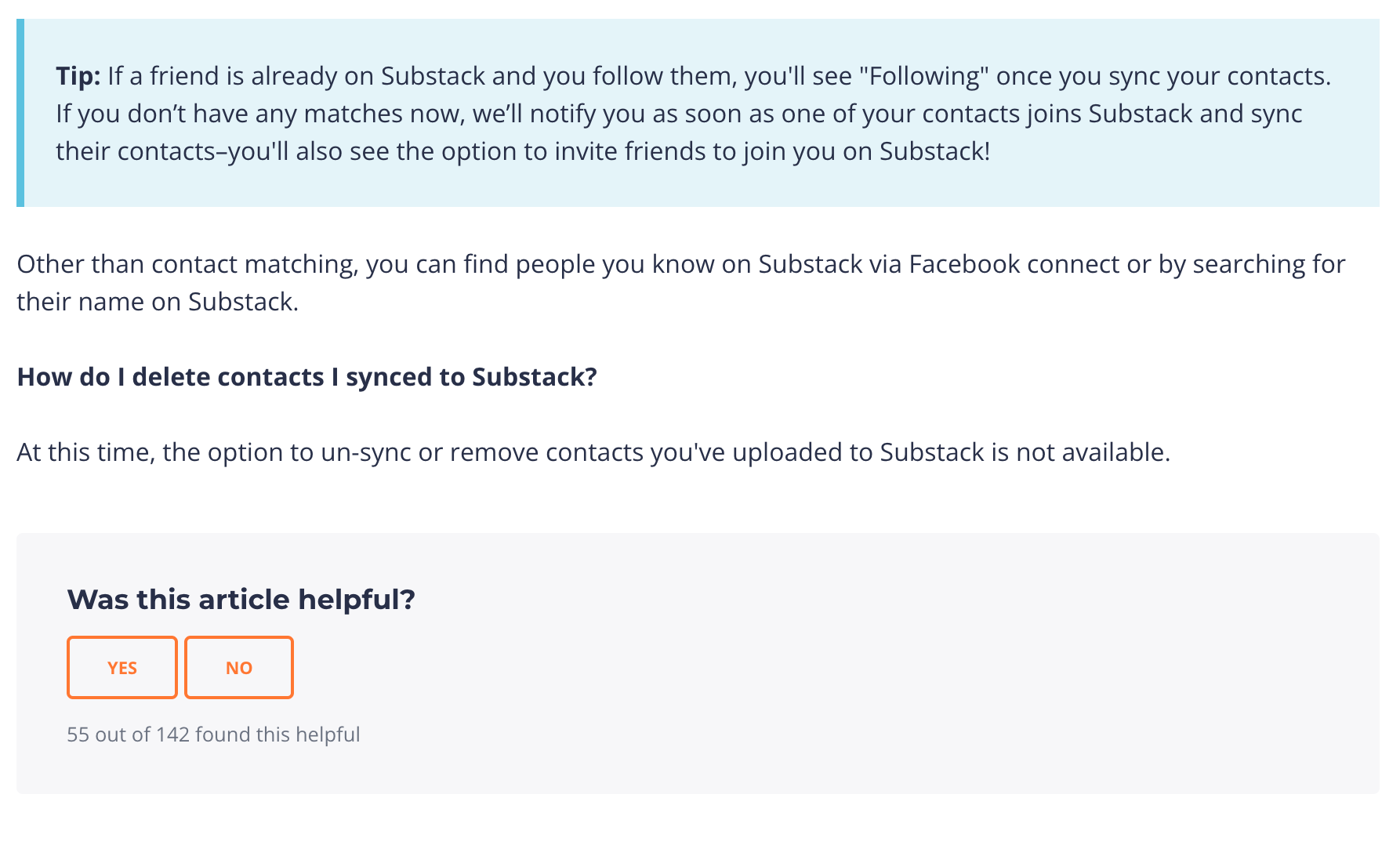Click the space between YES and NO buttons
This screenshot has height=845, width=1400.
click(180, 667)
